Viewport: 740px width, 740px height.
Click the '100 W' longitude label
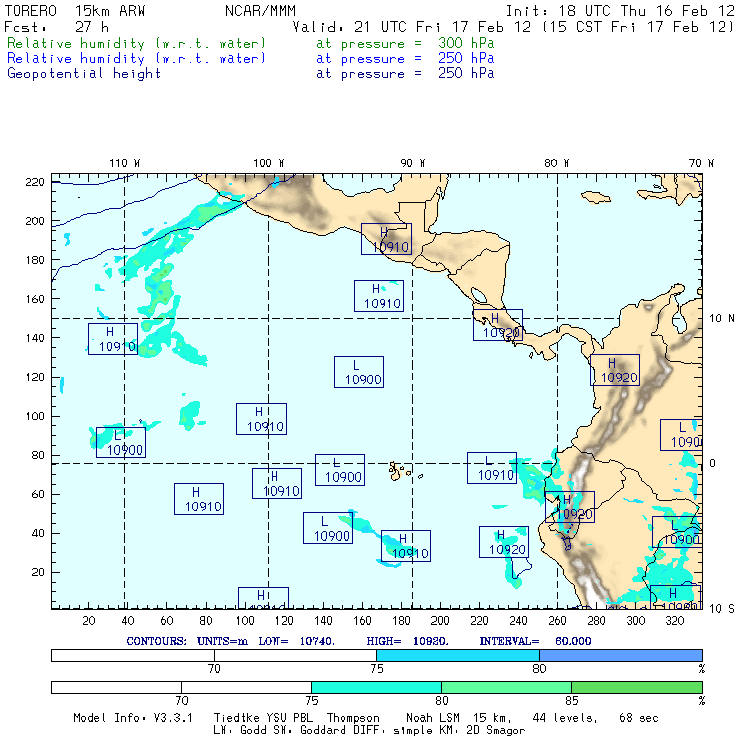(269, 163)
